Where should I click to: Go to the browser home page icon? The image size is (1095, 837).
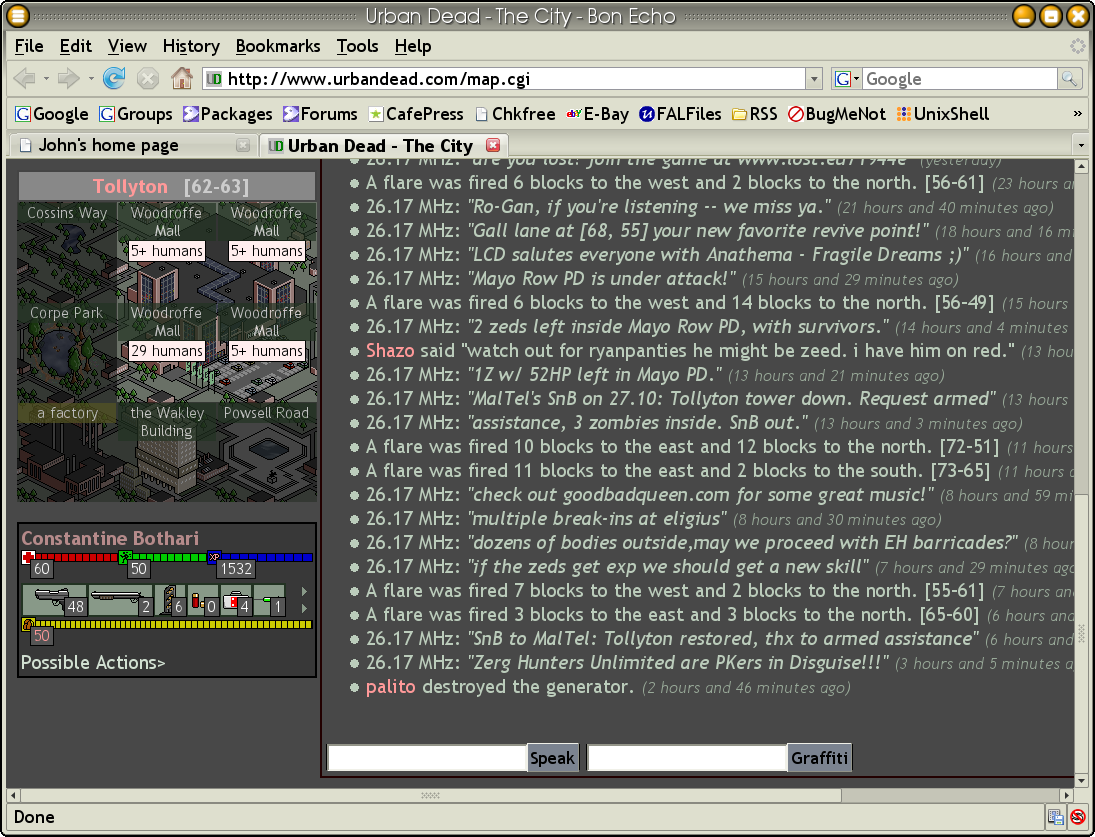[x=181, y=78]
